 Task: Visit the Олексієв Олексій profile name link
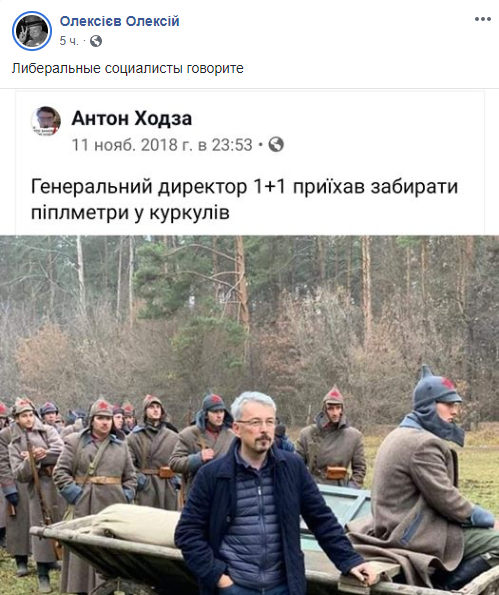[x=119, y=21]
